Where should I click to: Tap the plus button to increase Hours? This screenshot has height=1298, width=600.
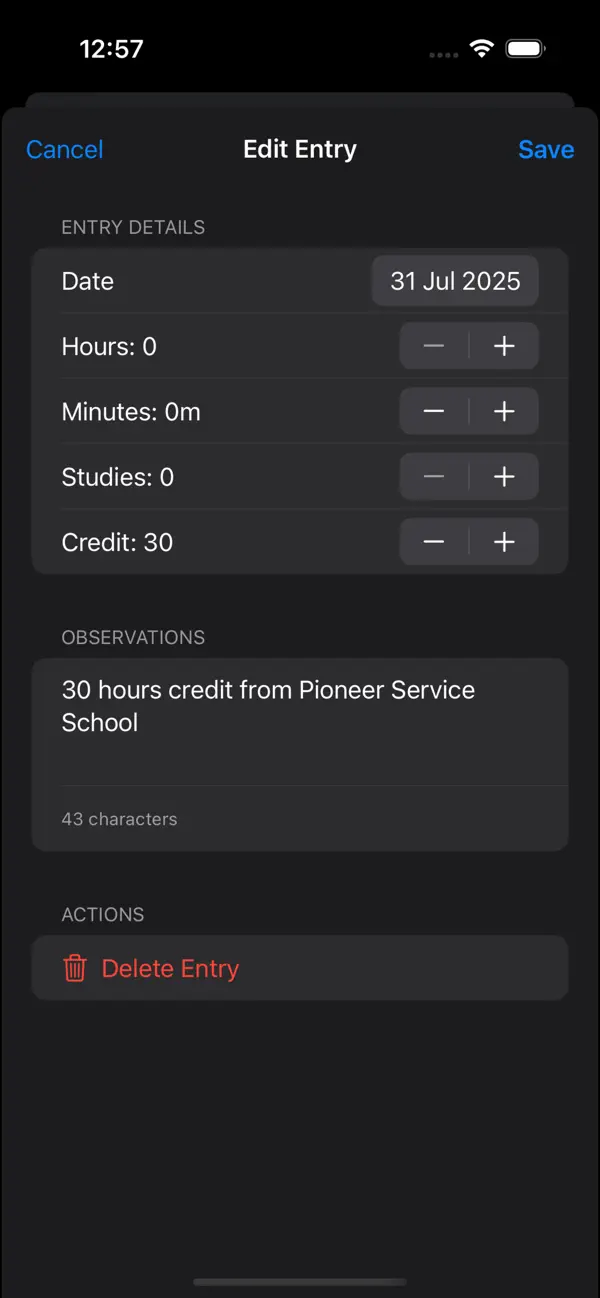click(x=504, y=346)
